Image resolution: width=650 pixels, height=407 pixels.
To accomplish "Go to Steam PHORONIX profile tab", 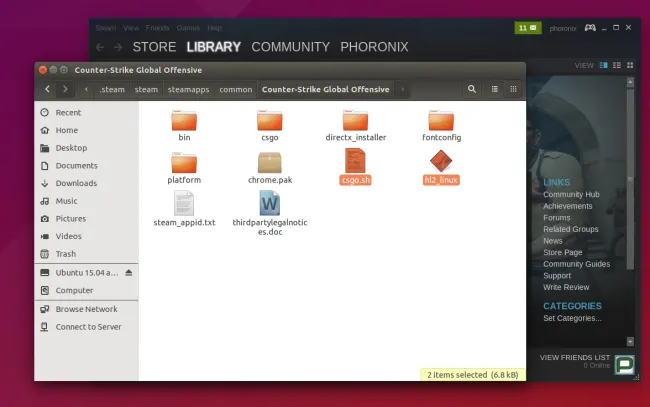I will pyautogui.click(x=374, y=47).
